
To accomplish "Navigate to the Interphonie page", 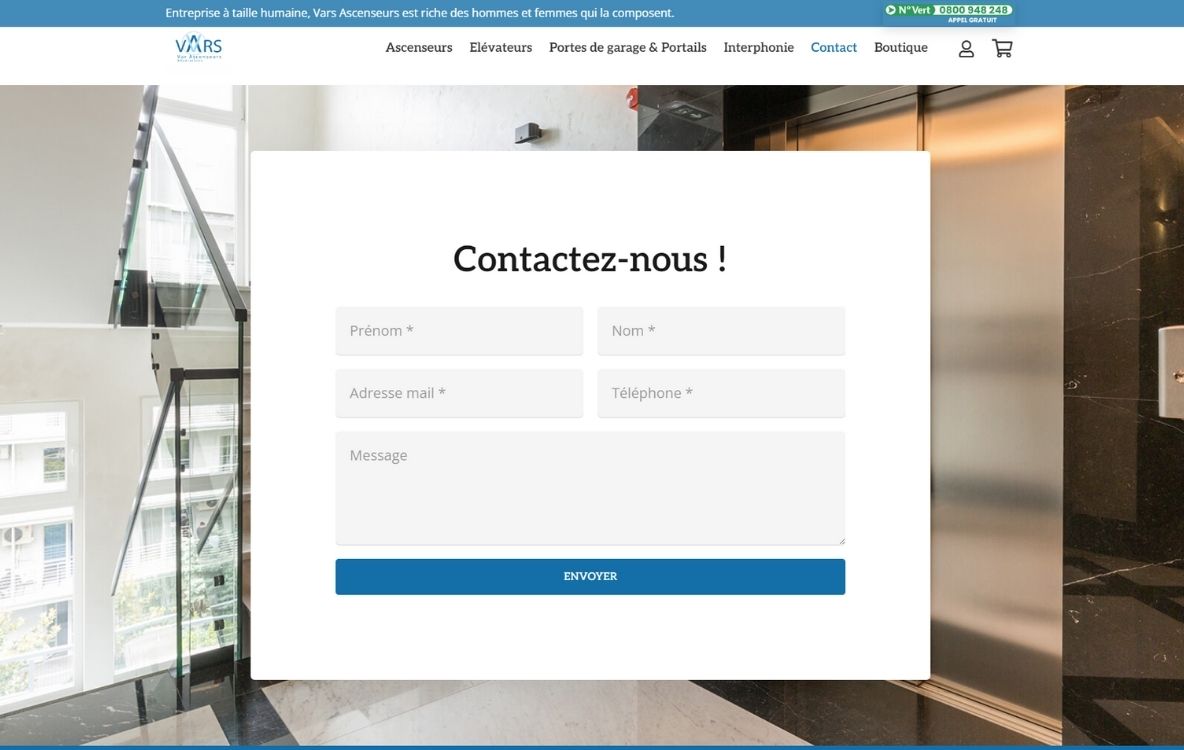I will (x=758, y=48).
